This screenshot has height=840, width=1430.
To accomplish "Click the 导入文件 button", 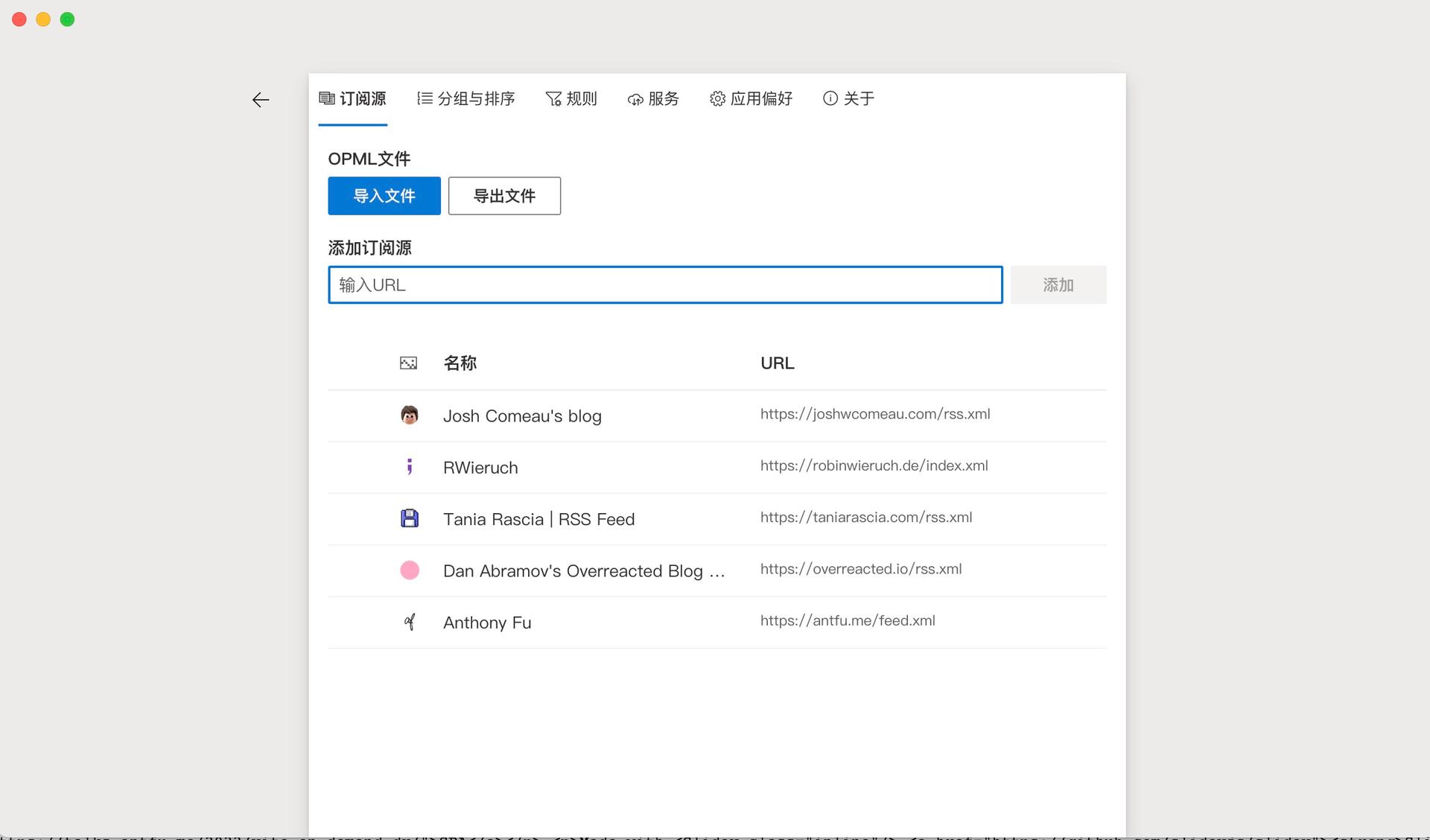I will 384,196.
